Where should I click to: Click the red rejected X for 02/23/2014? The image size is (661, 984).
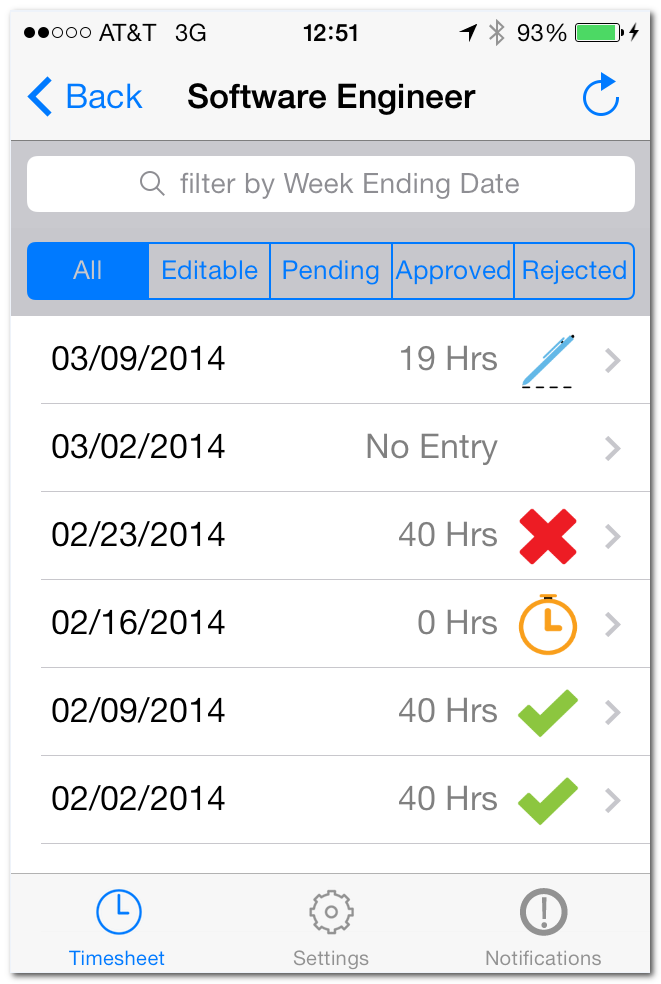pos(547,536)
